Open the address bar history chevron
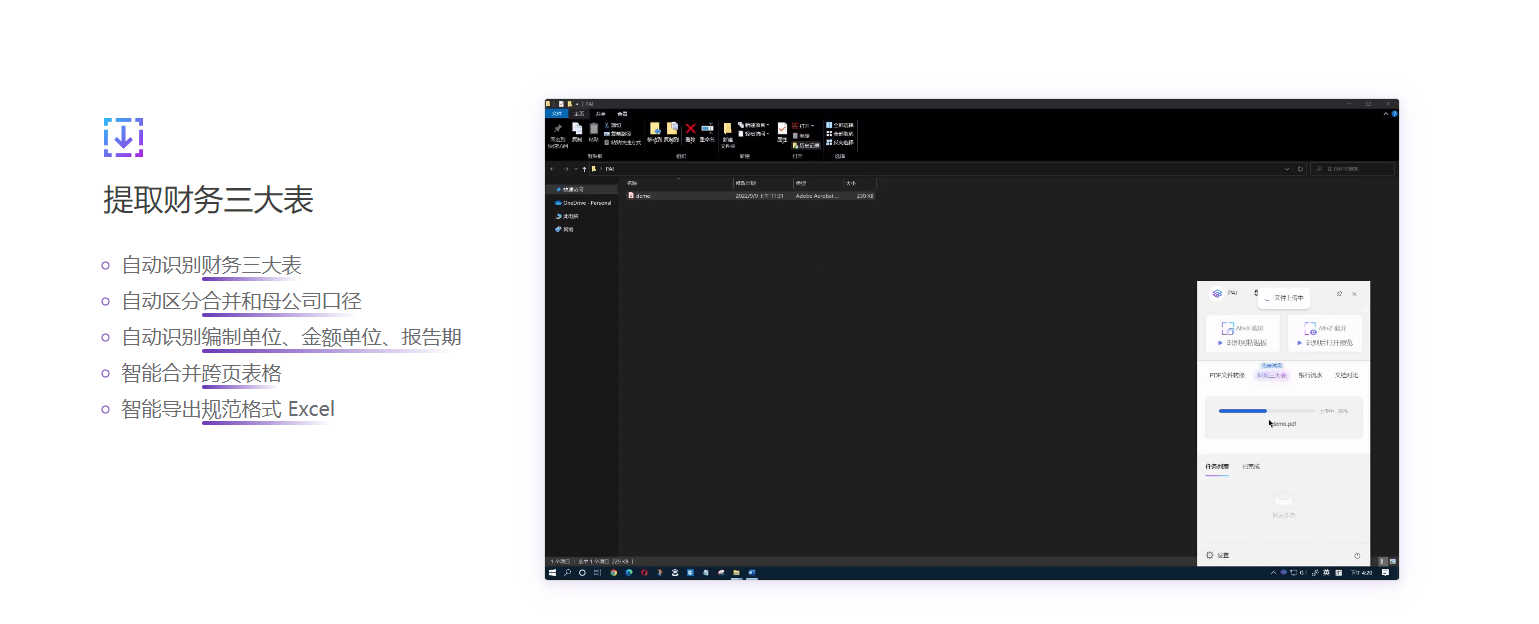Image resolution: width=1539 pixels, height=624 pixels. [x=1287, y=169]
